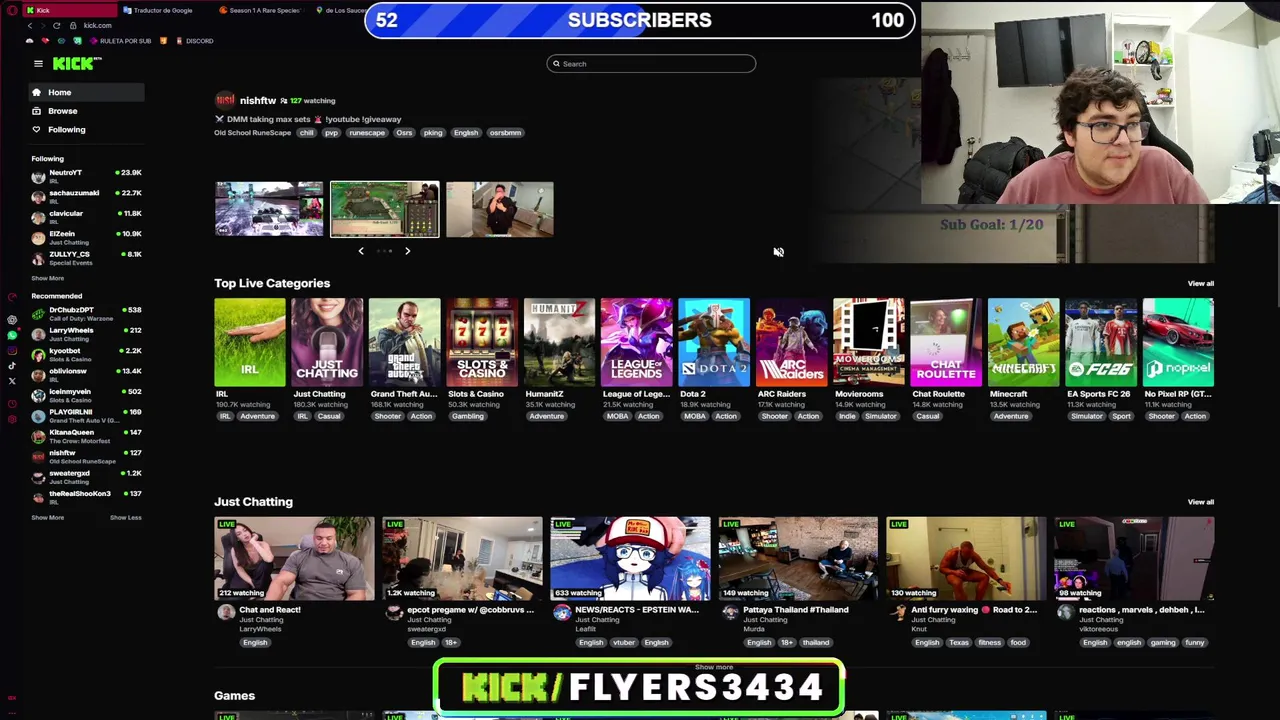Open the Chat and React! stream thumbnail
1280x720 pixels.
[294, 559]
